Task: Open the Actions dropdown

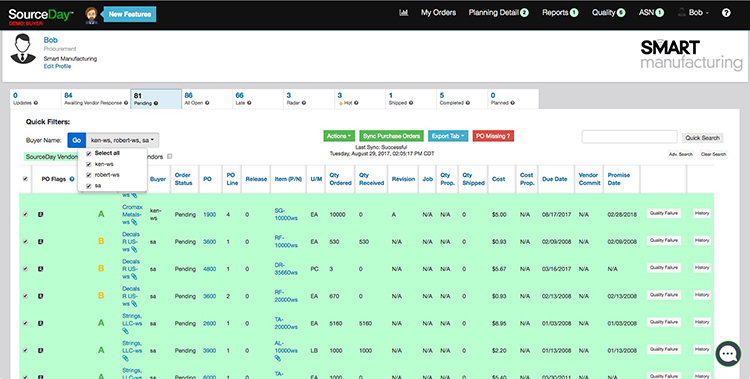Action: tap(340, 136)
